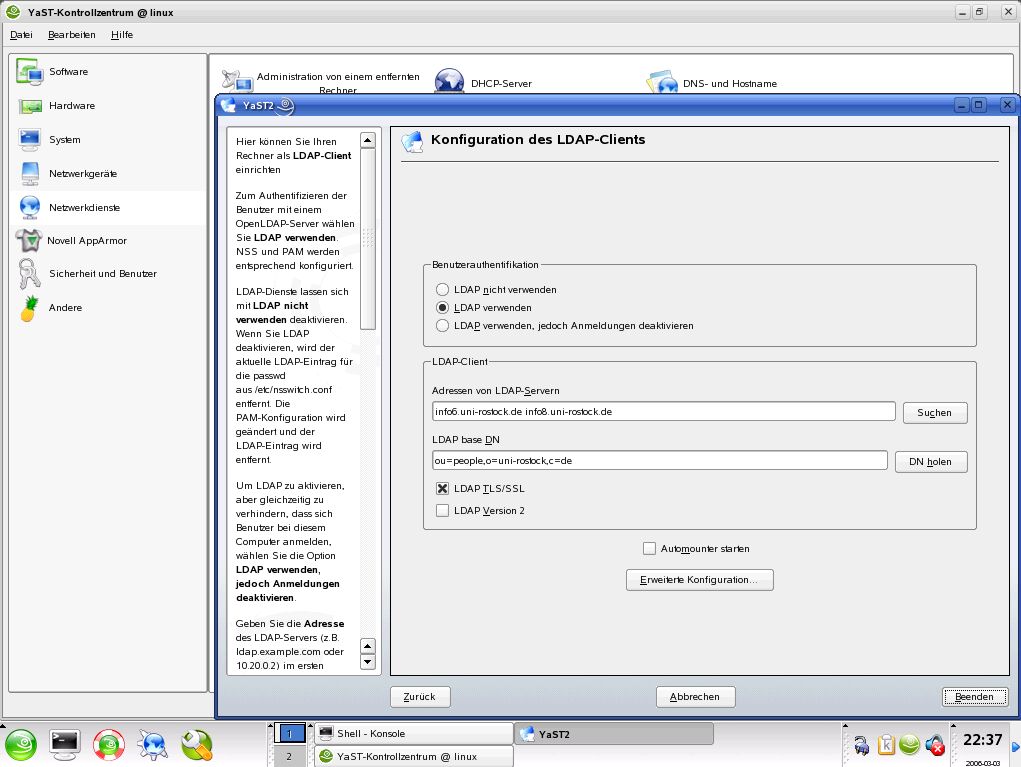This screenshot has width=1021, height=767.
Task: Choose 'LDAP verwenden, jedoch Anmeldungen deaktivieren'
Action: [443, 326]
